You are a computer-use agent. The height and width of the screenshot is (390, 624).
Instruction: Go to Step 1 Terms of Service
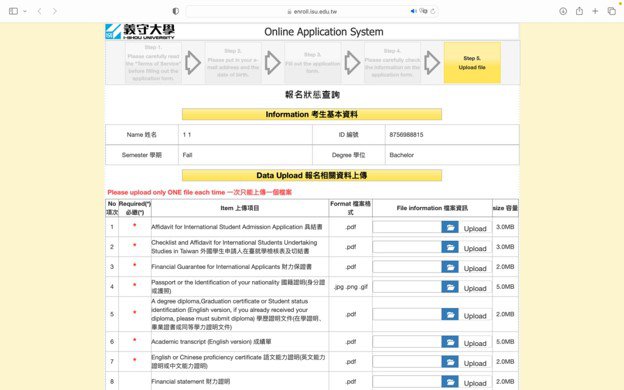(x=153, y=63)
